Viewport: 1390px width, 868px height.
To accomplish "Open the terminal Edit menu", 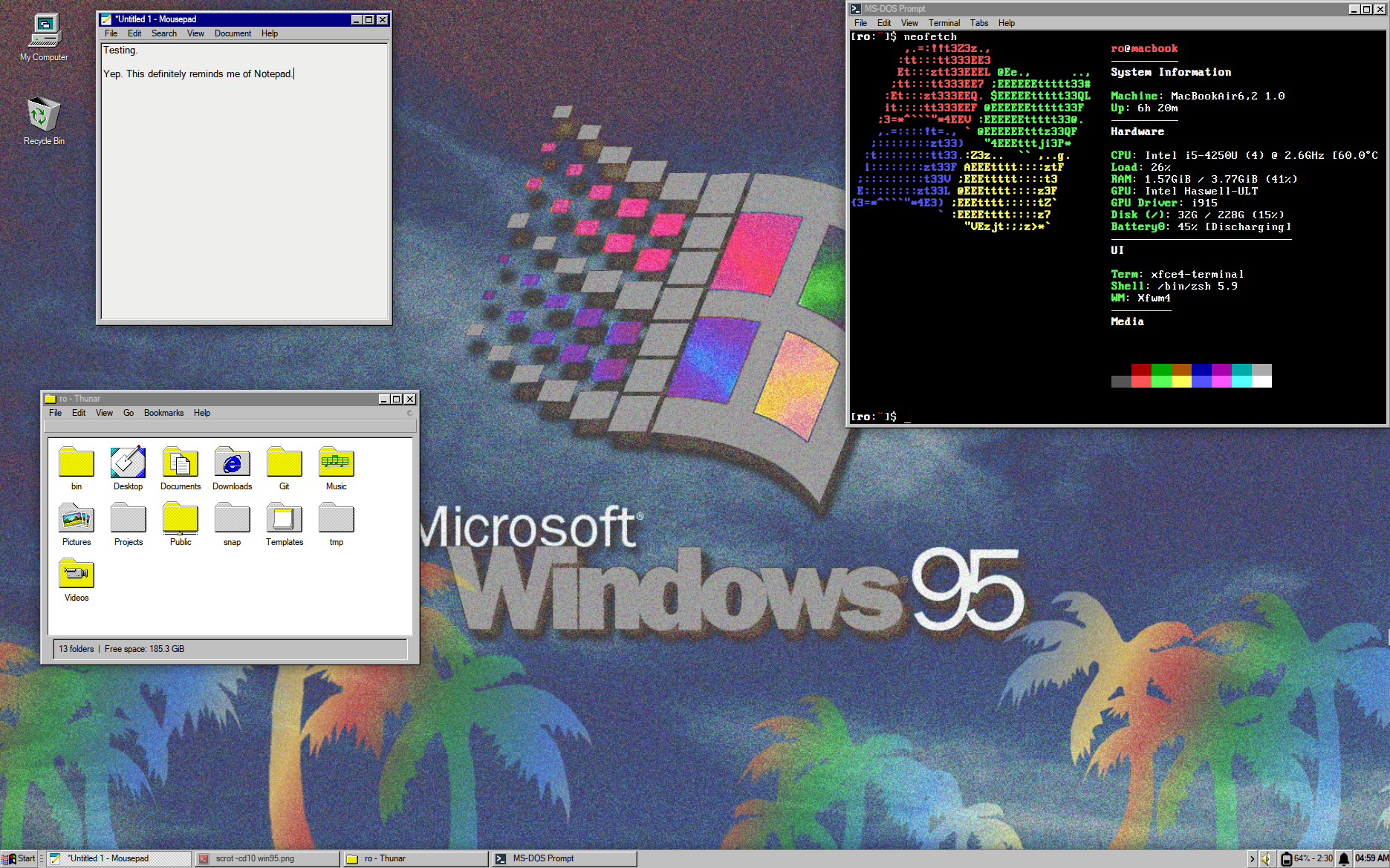I will [884, 23].
